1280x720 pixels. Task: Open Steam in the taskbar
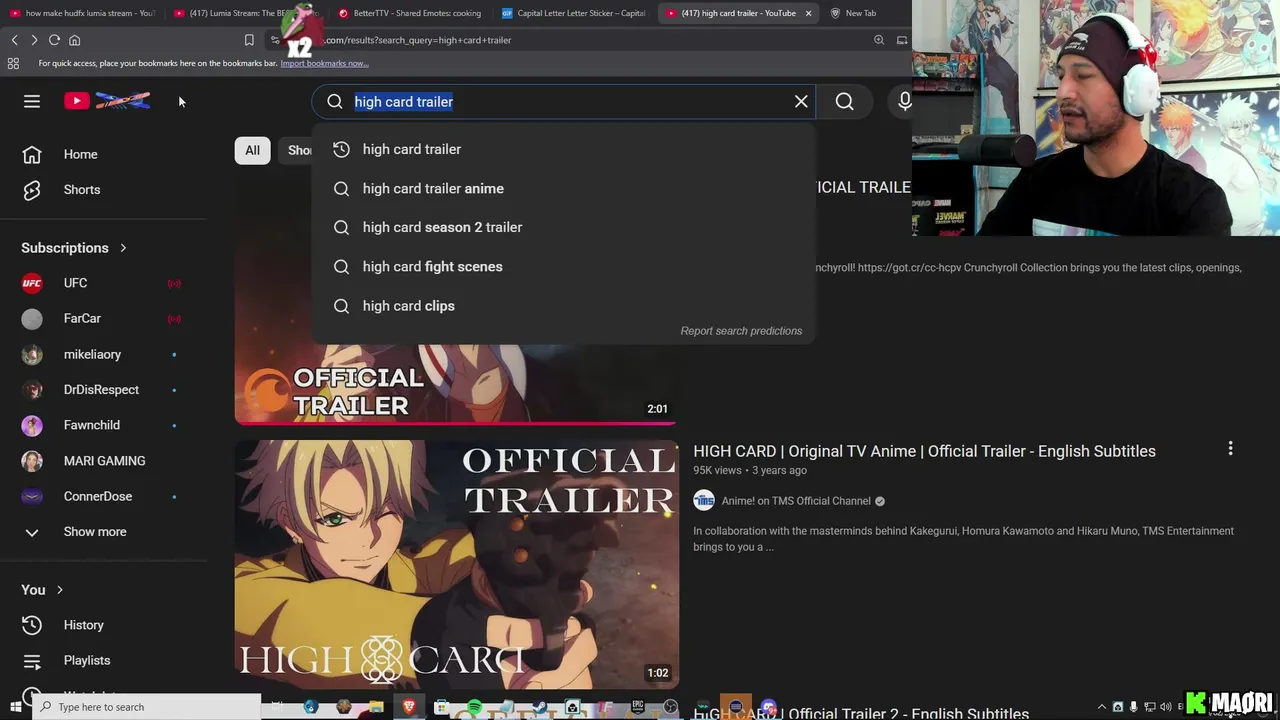[540, 707]
